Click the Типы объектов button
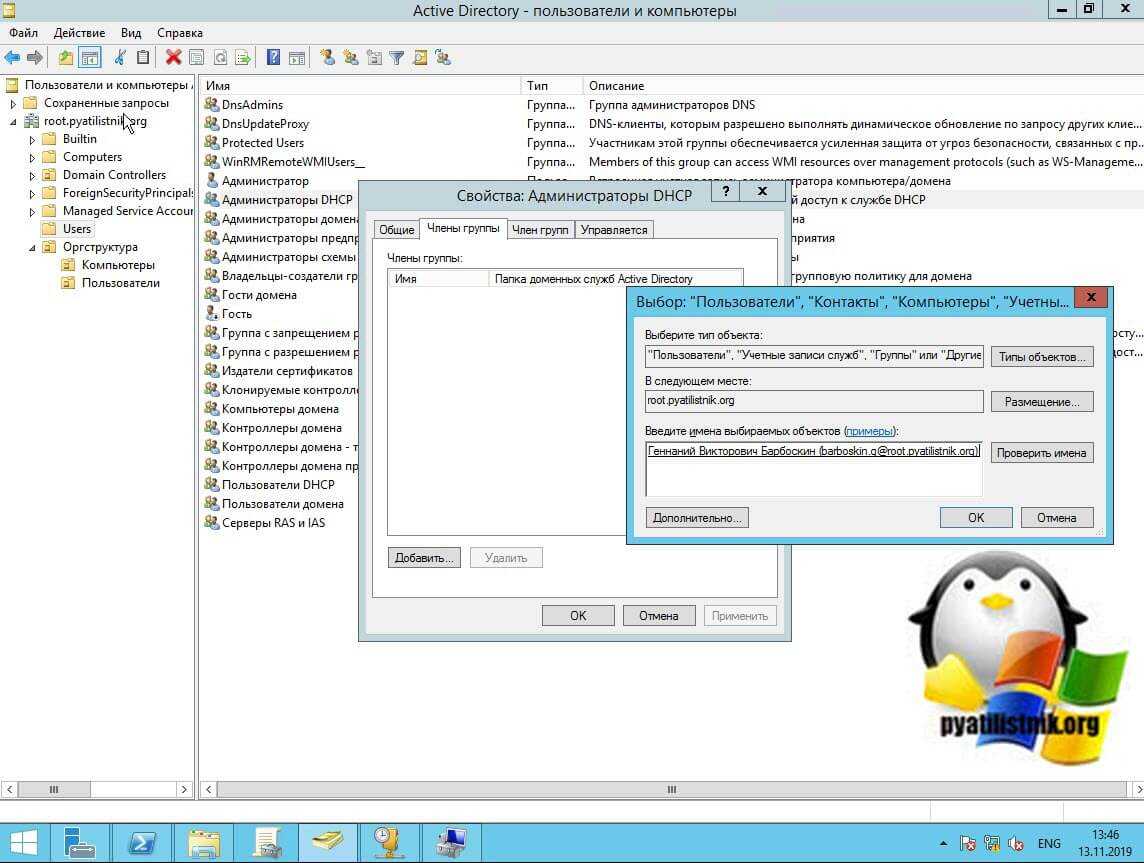 tap(1041, 357)
